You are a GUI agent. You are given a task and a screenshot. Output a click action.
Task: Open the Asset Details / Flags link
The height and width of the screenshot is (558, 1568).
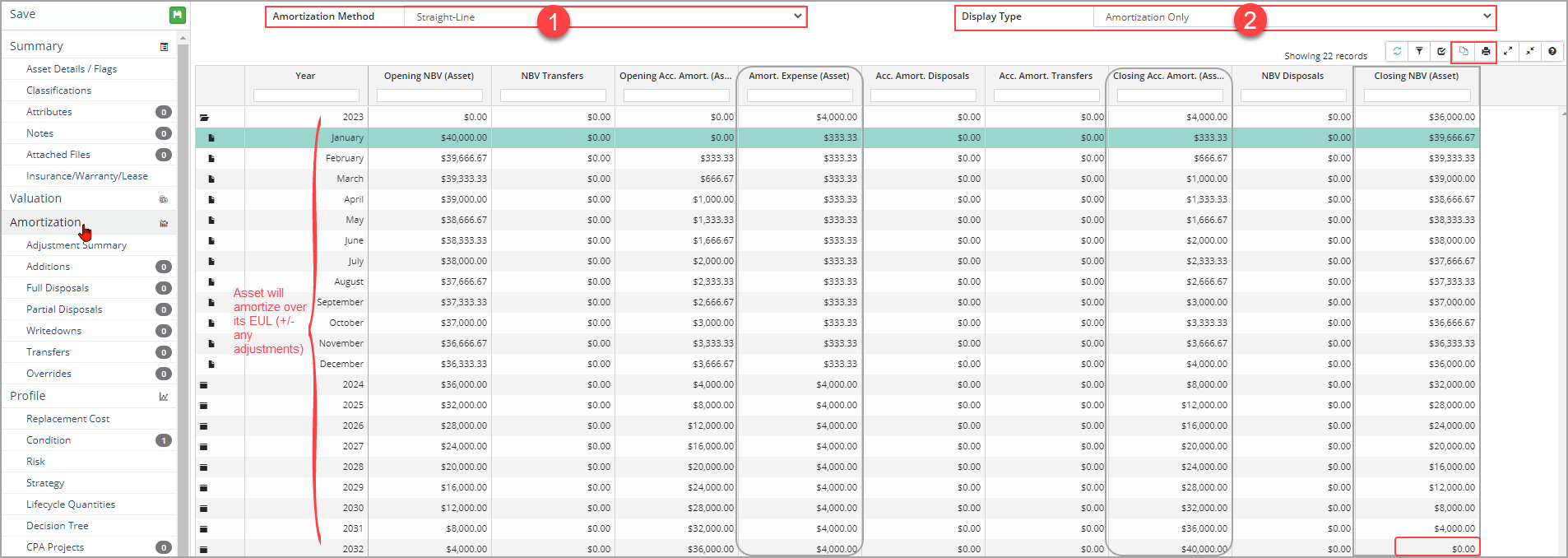pos(72,69)
